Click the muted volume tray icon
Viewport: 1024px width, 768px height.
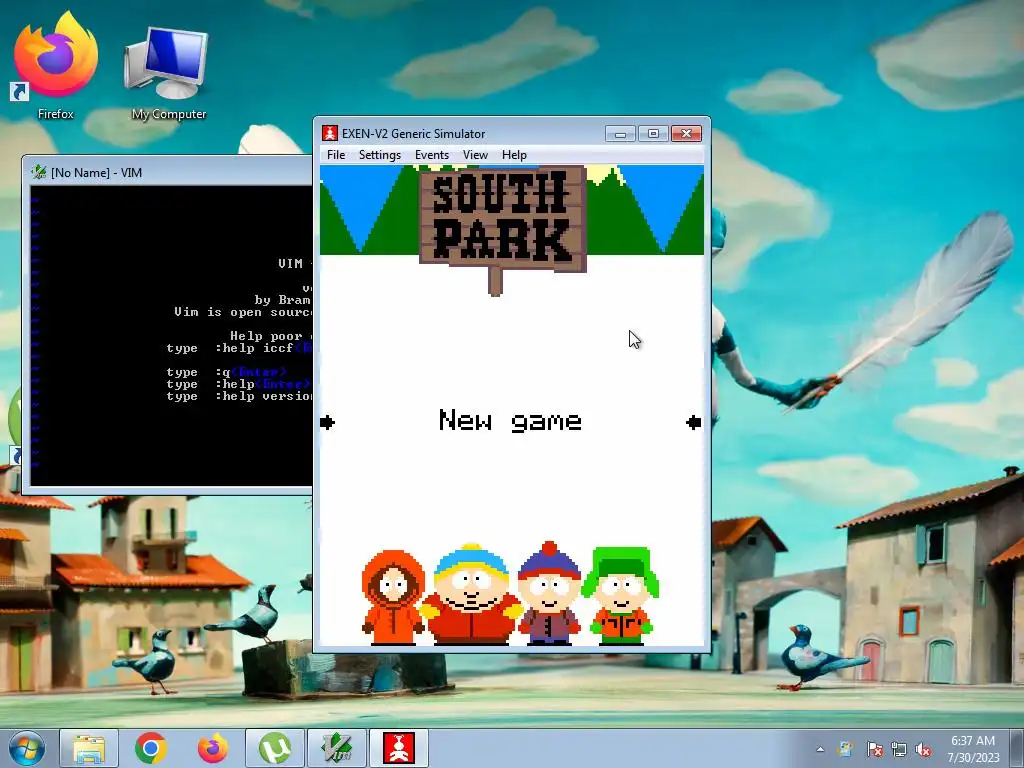tap(923, 749)
